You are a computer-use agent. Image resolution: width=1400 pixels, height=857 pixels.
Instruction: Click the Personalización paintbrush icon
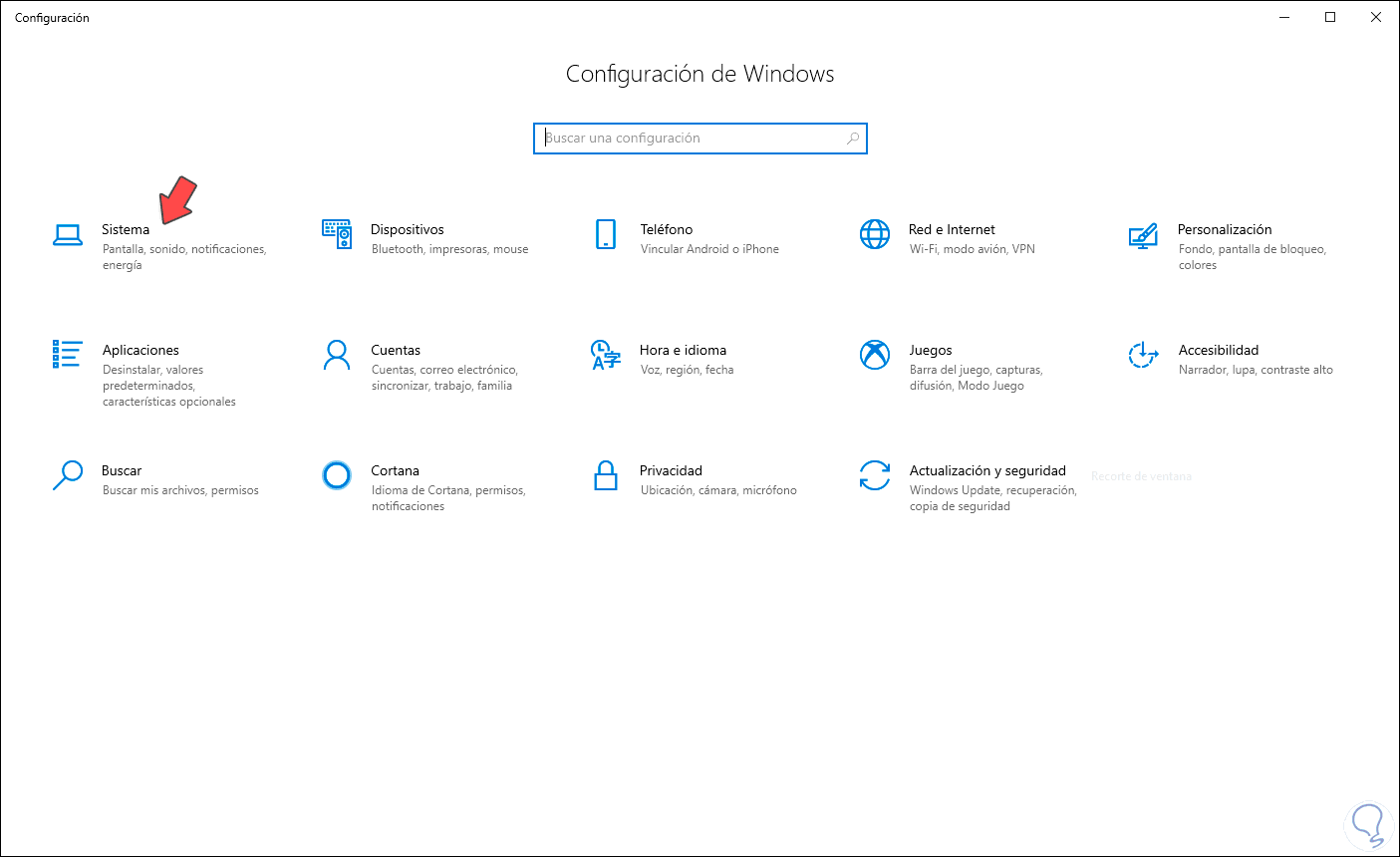(1143, 235)
